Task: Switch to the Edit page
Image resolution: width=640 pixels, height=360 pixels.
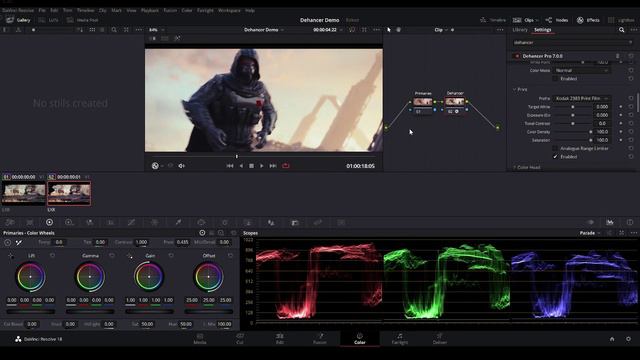Action: coord(280,339)
